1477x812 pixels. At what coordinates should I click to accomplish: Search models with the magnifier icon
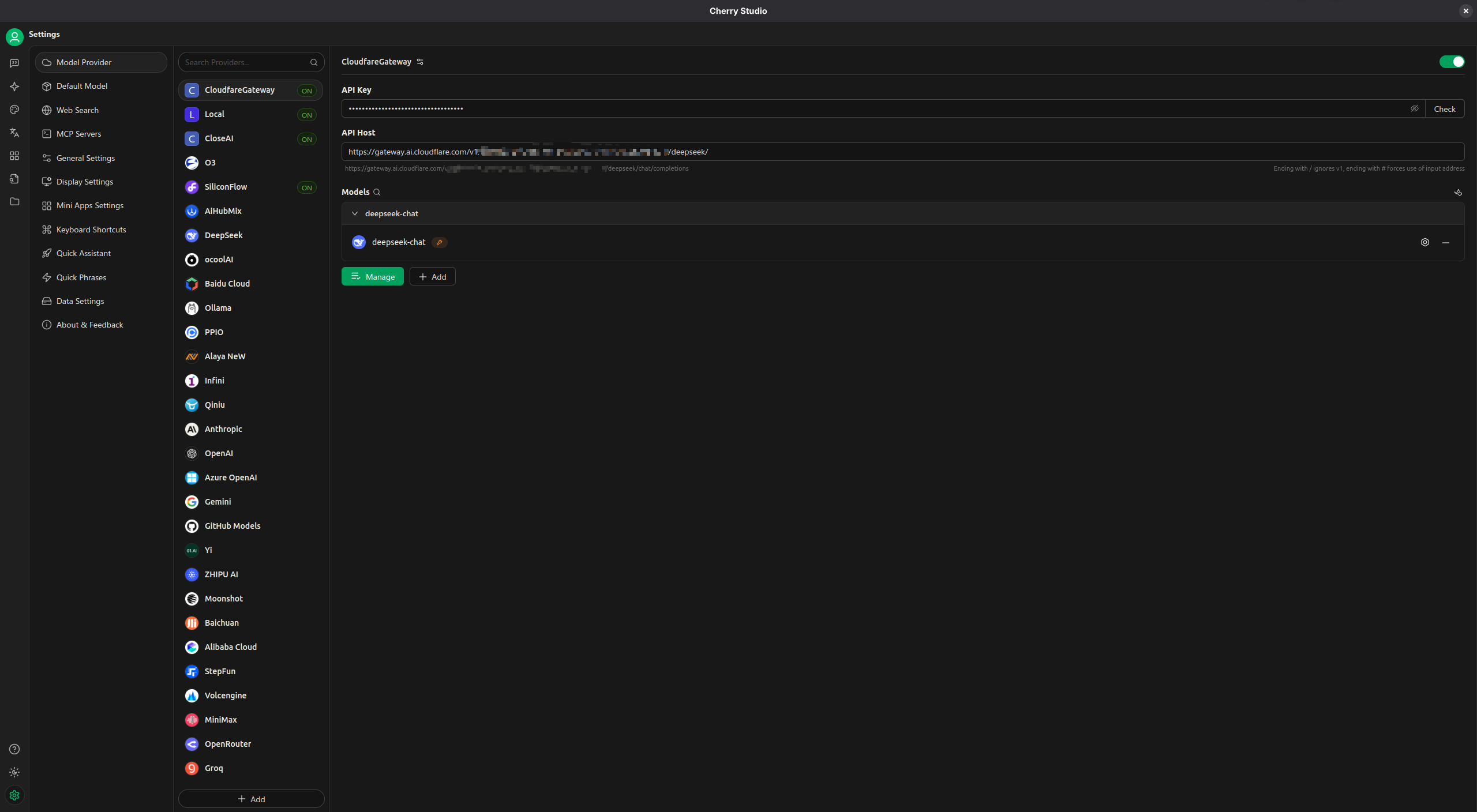click(377, 192)
